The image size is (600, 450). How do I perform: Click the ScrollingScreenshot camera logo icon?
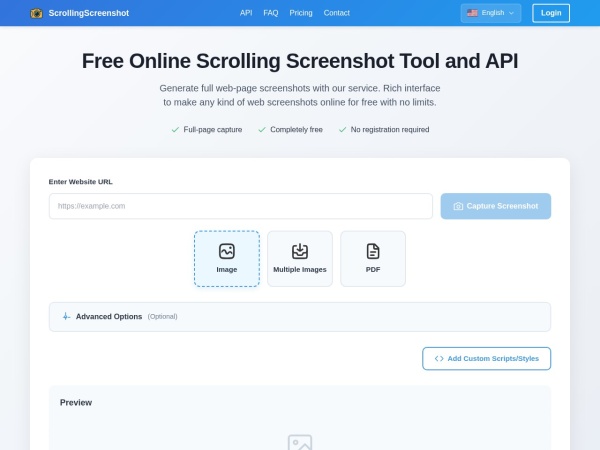[36, 13]
